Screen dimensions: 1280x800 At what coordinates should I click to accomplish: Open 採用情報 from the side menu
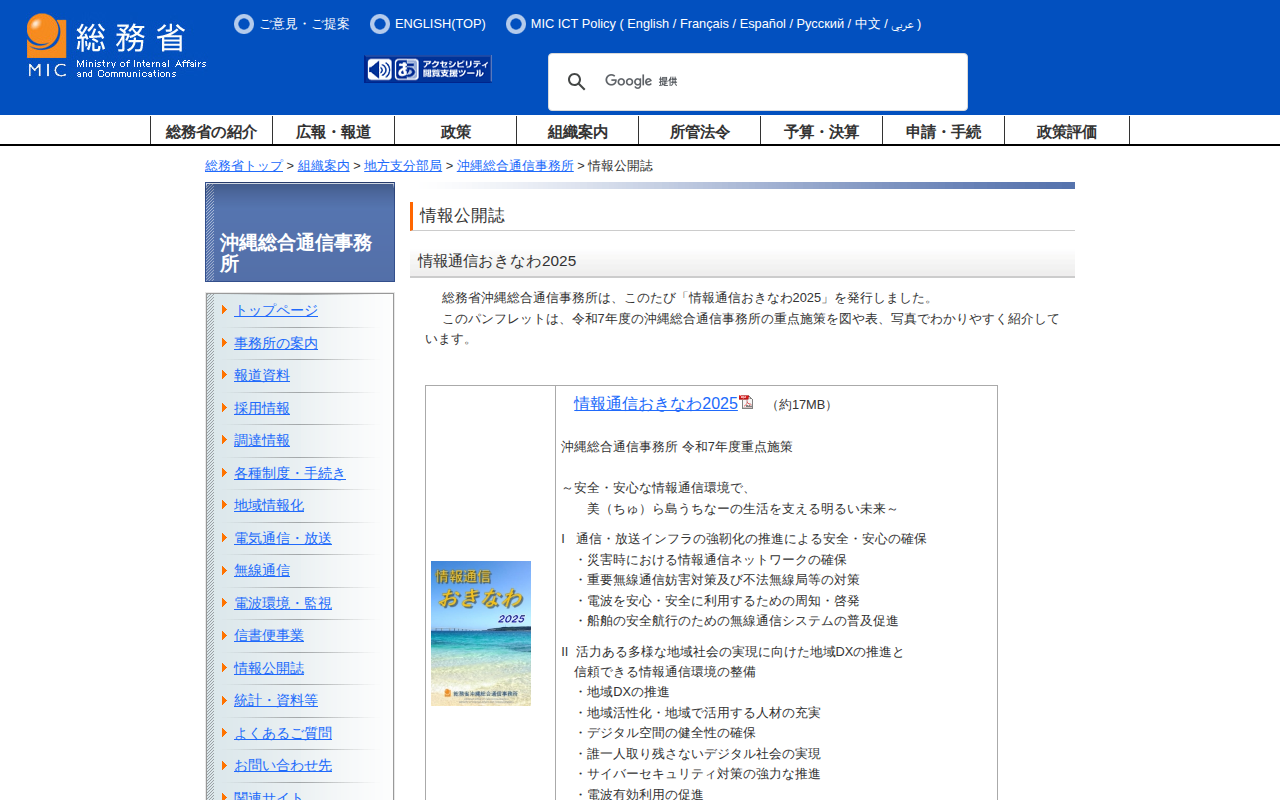(262, 408)
